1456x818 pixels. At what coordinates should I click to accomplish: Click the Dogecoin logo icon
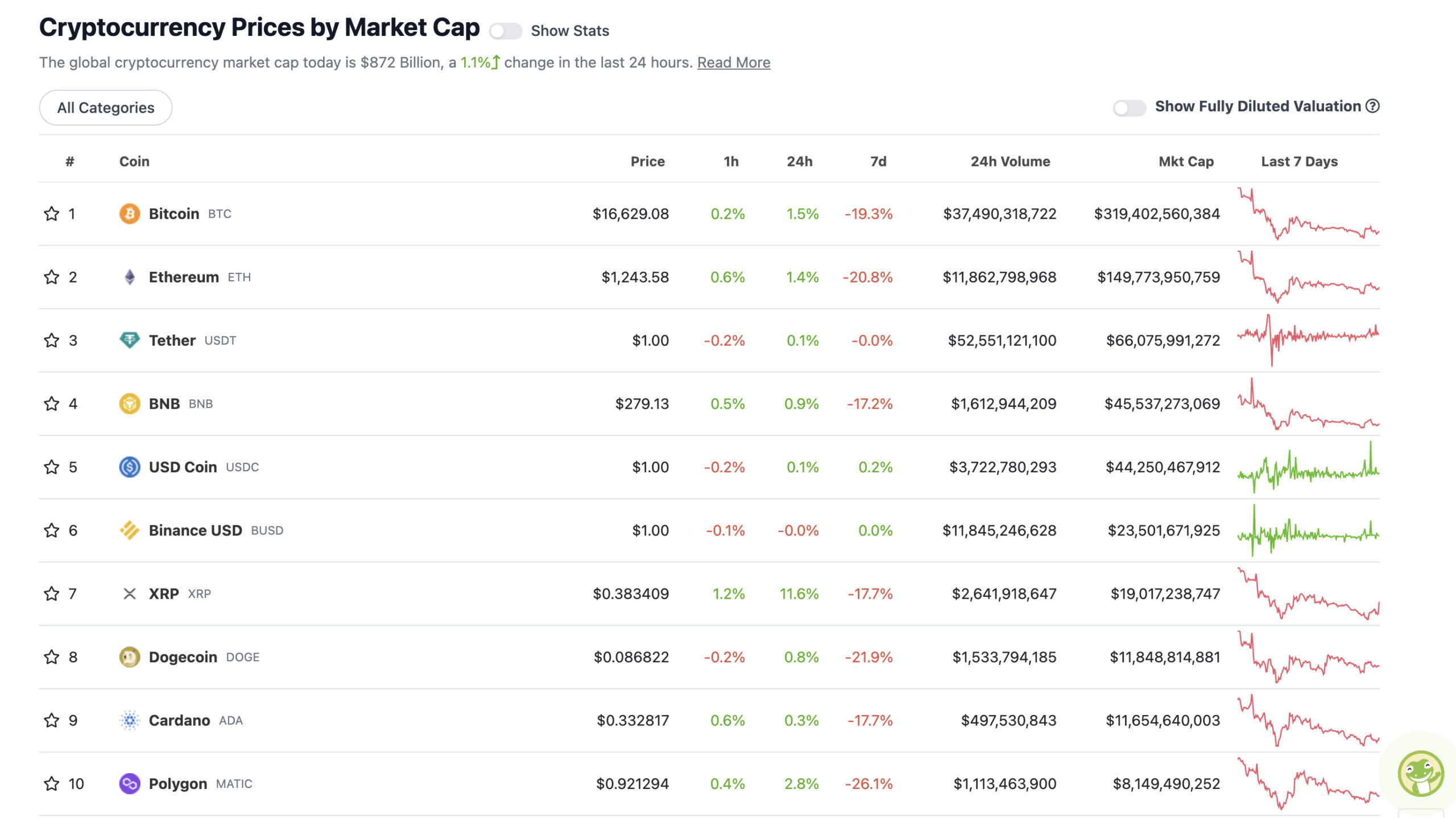click(x=129, y=657)
